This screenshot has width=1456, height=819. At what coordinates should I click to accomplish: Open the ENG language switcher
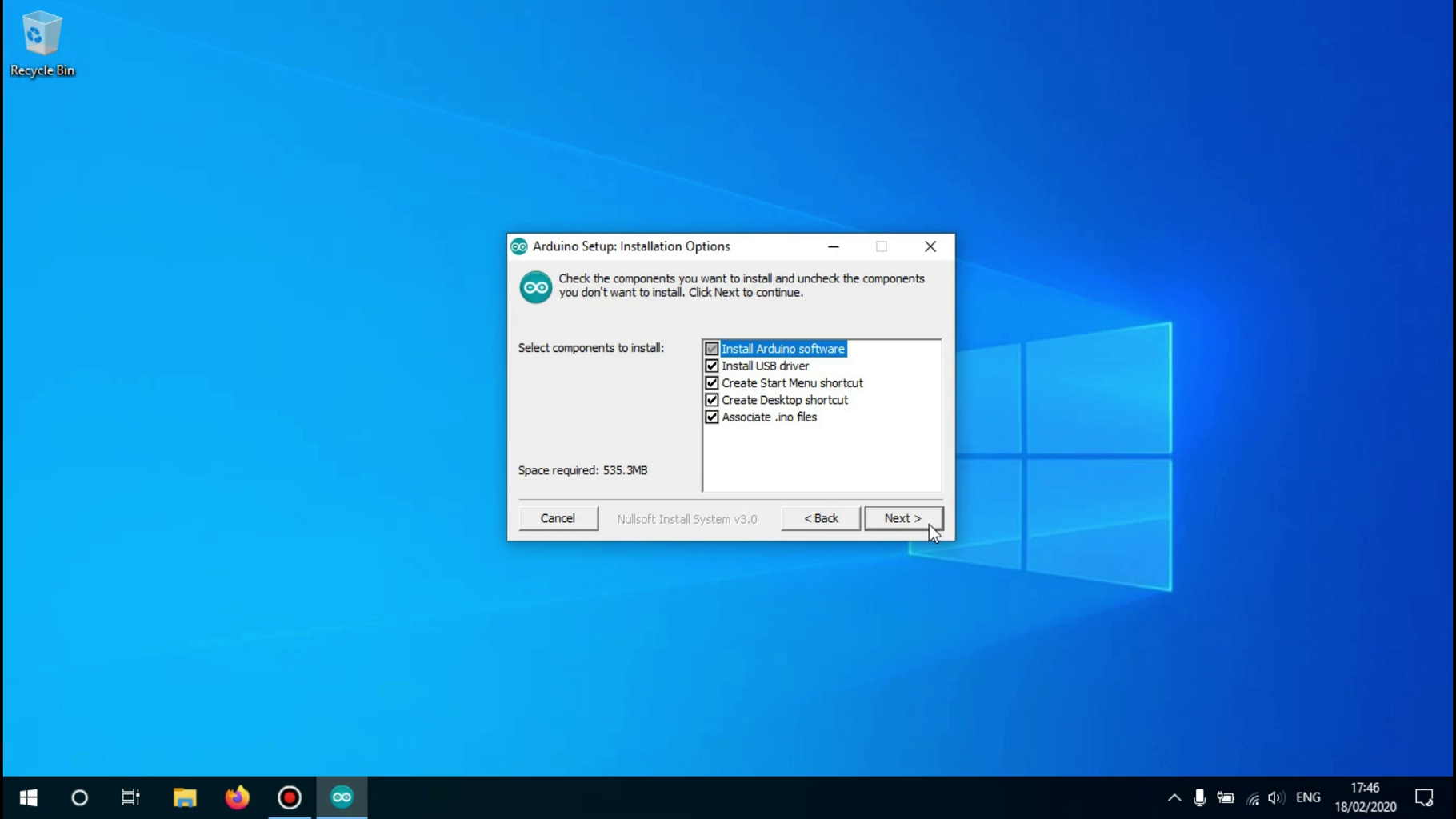1308,797
